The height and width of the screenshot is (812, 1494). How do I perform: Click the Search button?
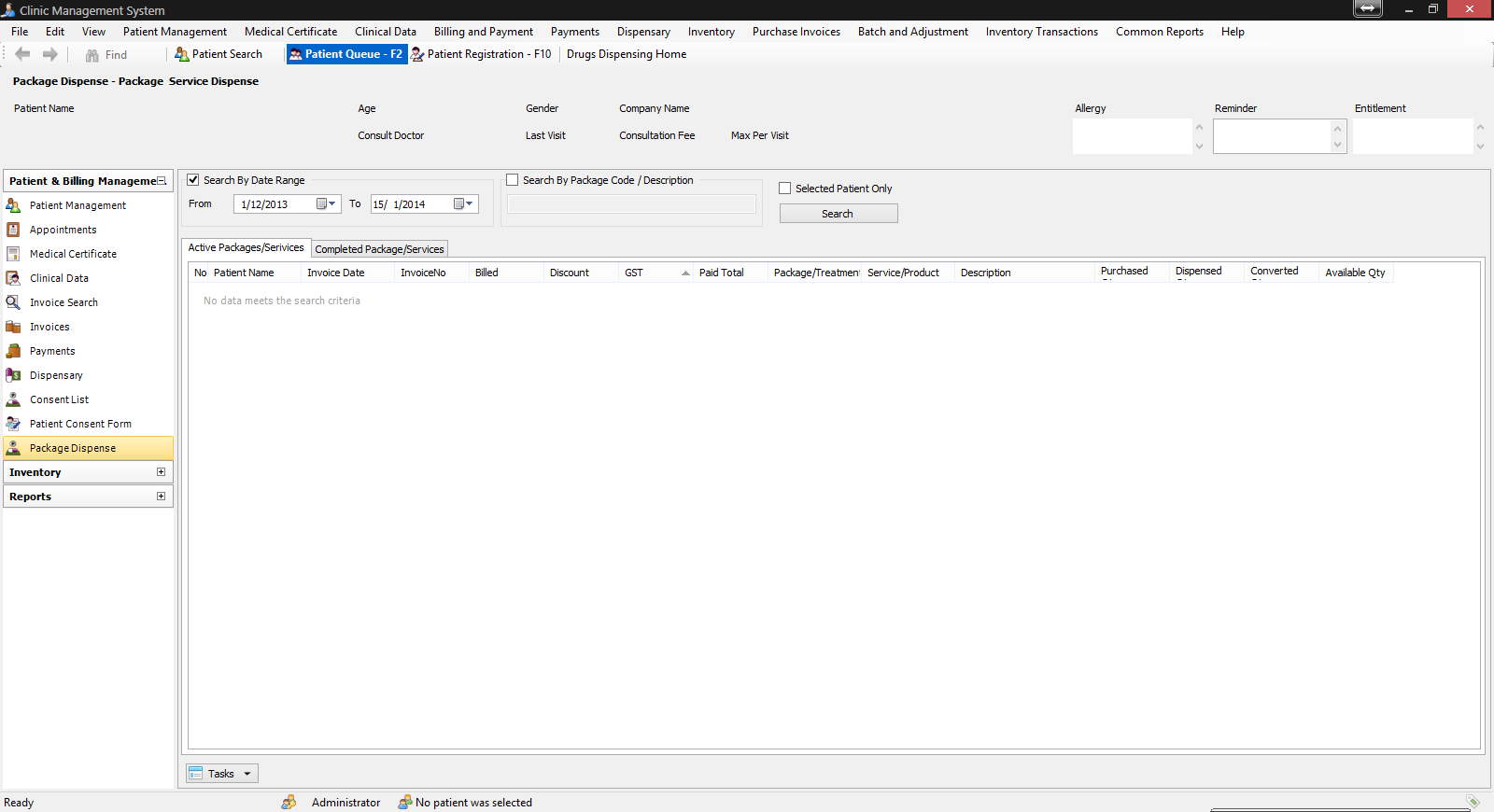coord(839,214)
